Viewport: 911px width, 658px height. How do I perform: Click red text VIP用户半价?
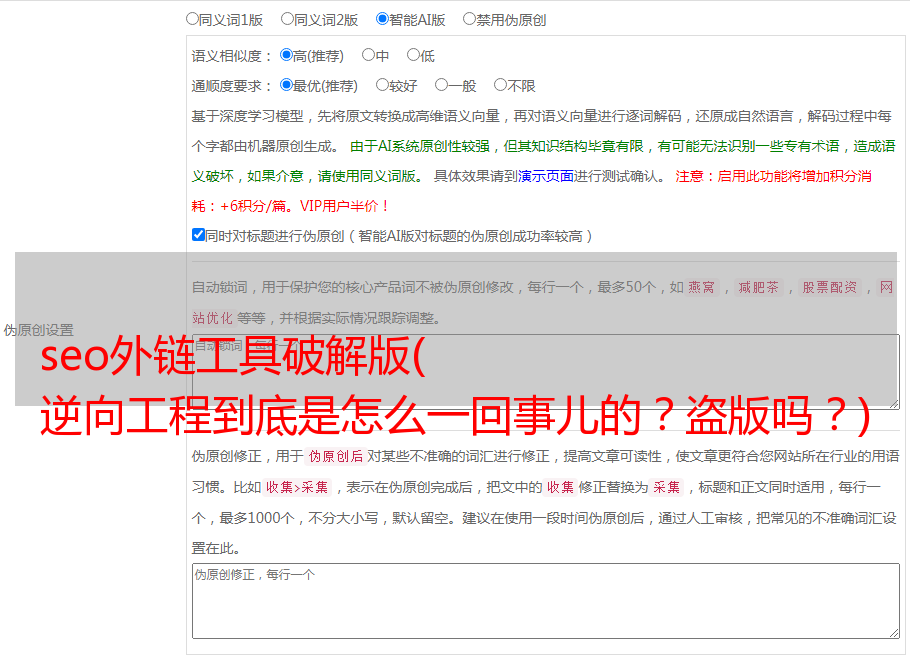pyautogui.click(x=344, y=206)
